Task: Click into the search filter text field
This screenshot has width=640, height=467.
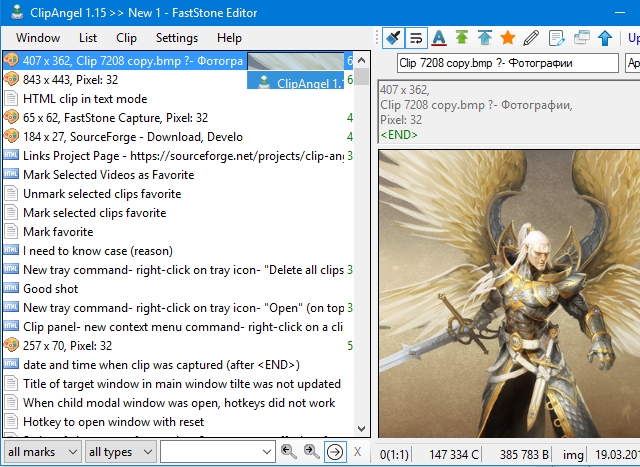Action: click(x=210, y=452)
